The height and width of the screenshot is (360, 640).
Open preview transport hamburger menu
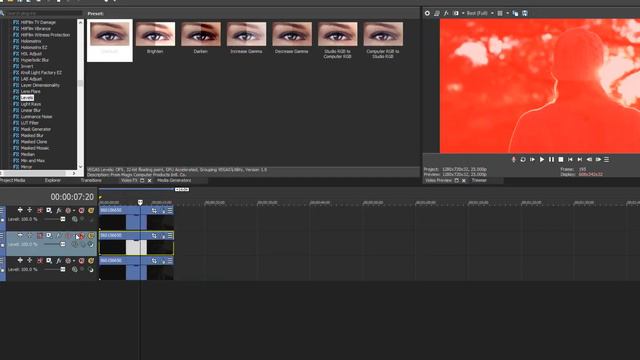pyautogui.click(x=607, y=160)
